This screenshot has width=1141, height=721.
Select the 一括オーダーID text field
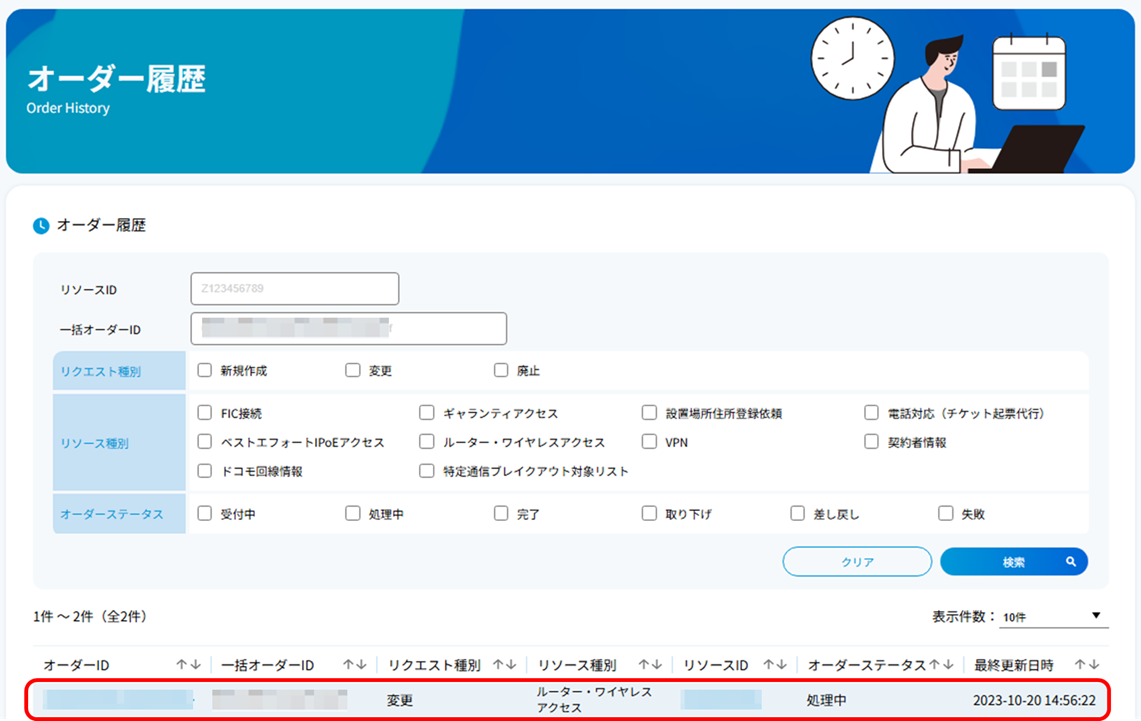(347, 328)
